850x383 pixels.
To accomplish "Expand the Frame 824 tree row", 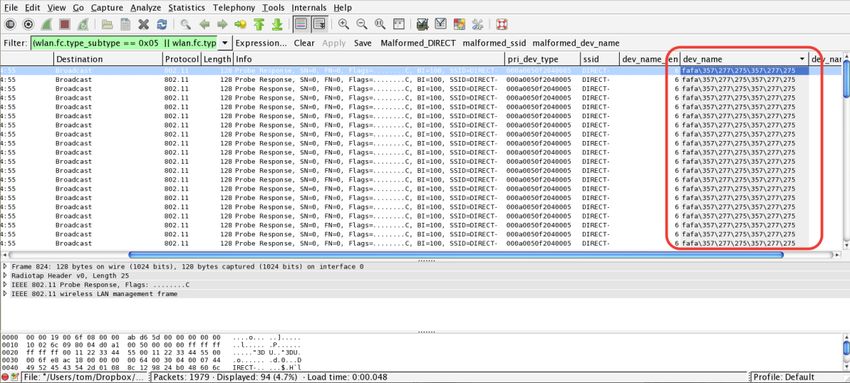I will pos(5,267).
